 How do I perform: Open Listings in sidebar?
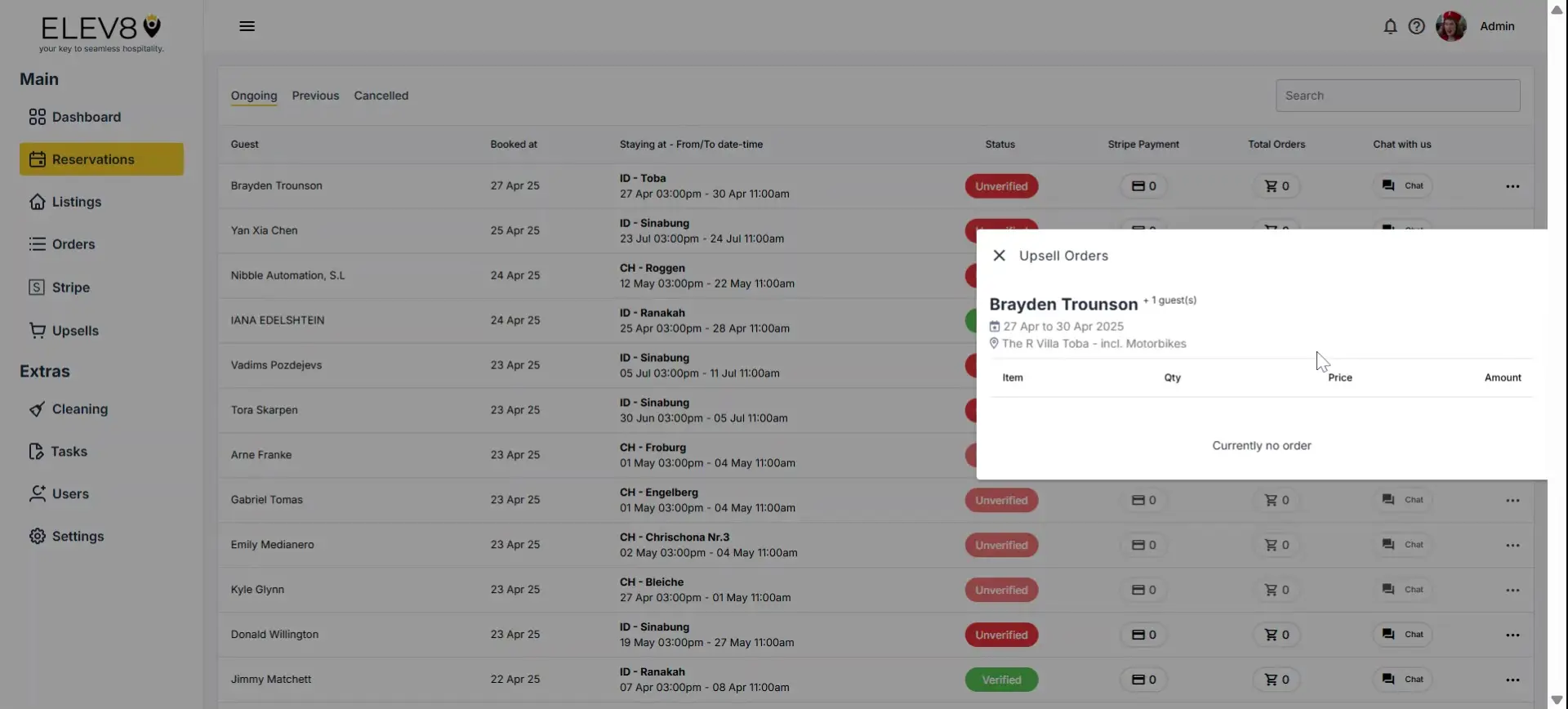point(101,202)
